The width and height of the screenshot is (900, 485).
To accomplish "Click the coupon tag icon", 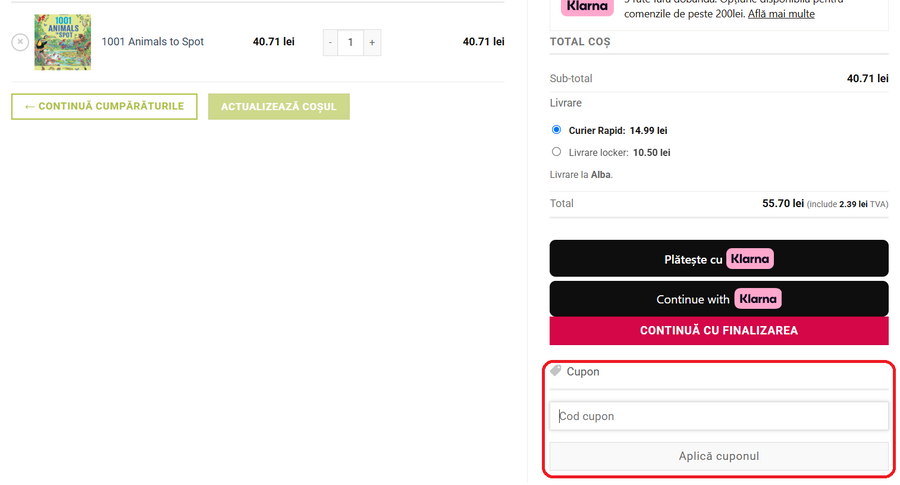I will coord(556,371).
